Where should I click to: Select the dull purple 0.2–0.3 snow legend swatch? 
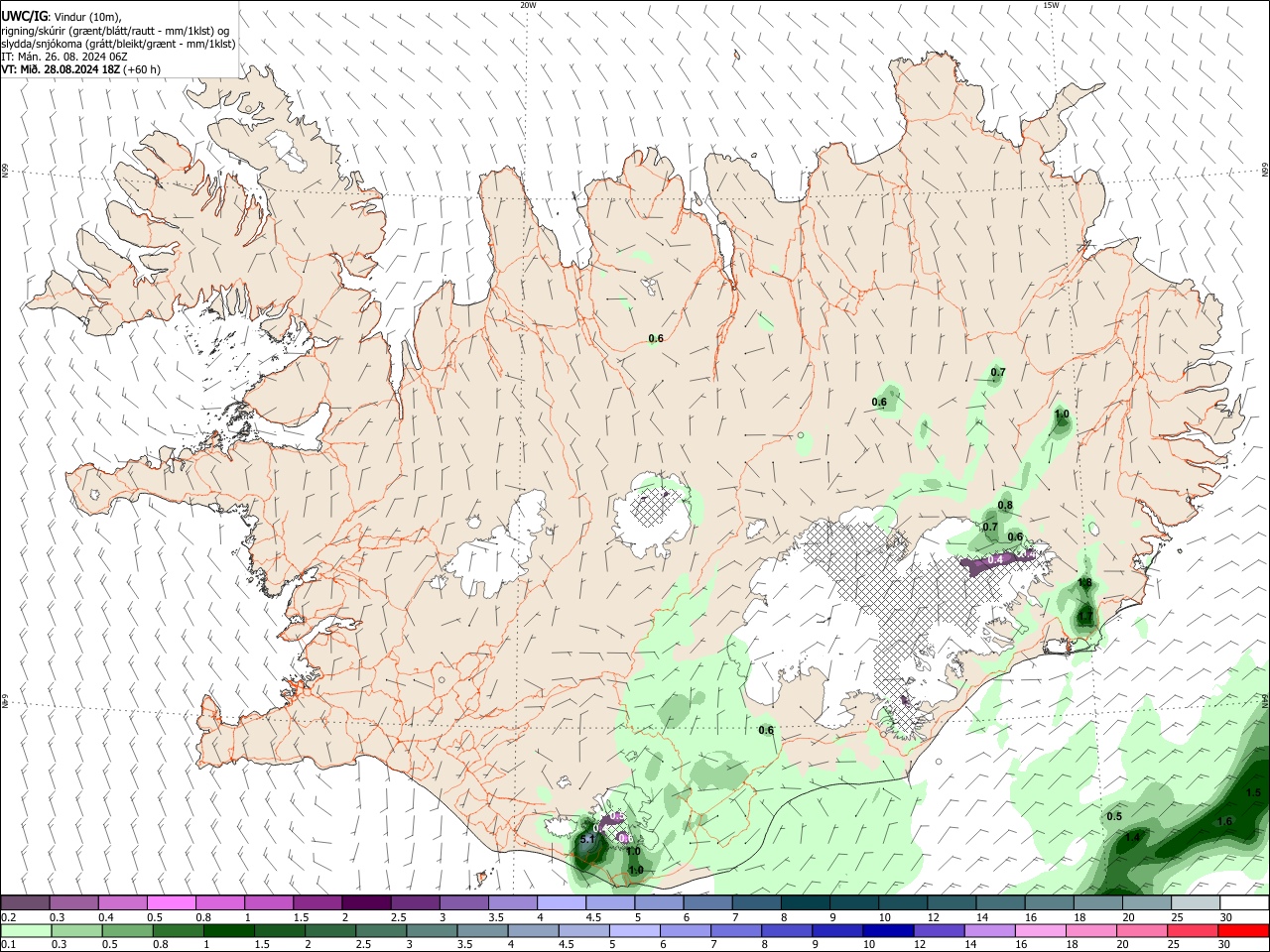tap(25, 902)
